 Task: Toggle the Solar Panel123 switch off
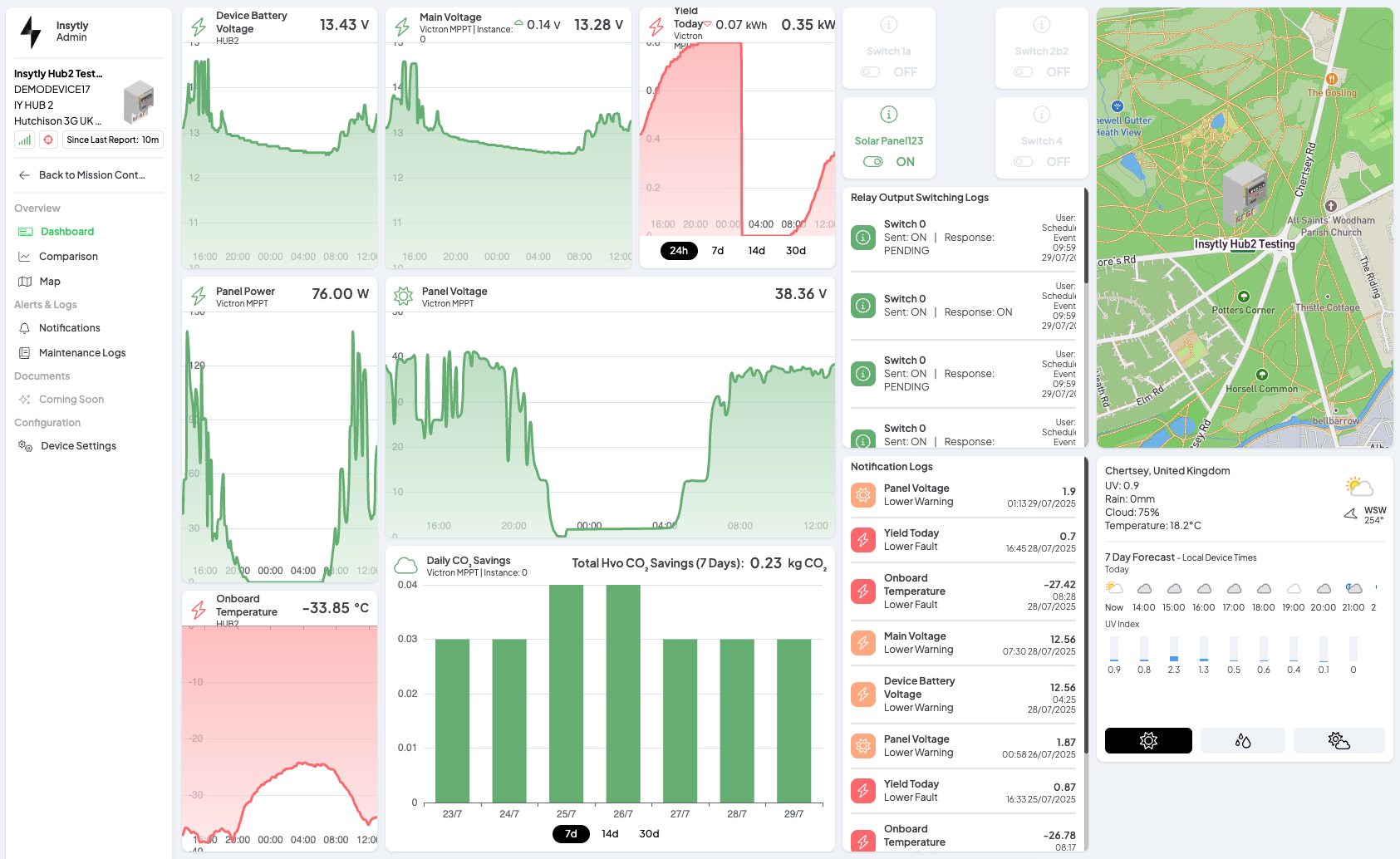[x=872, y=162]
